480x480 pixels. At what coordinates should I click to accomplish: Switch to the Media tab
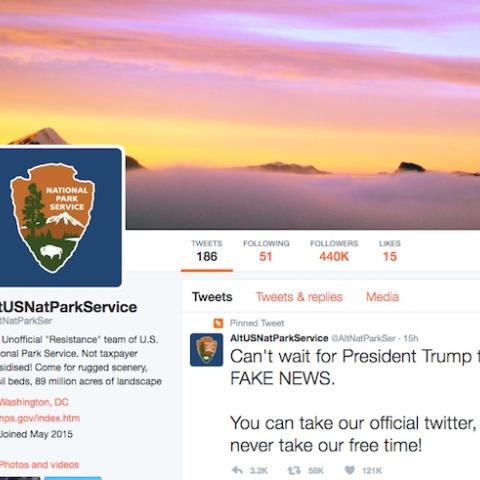382,297
